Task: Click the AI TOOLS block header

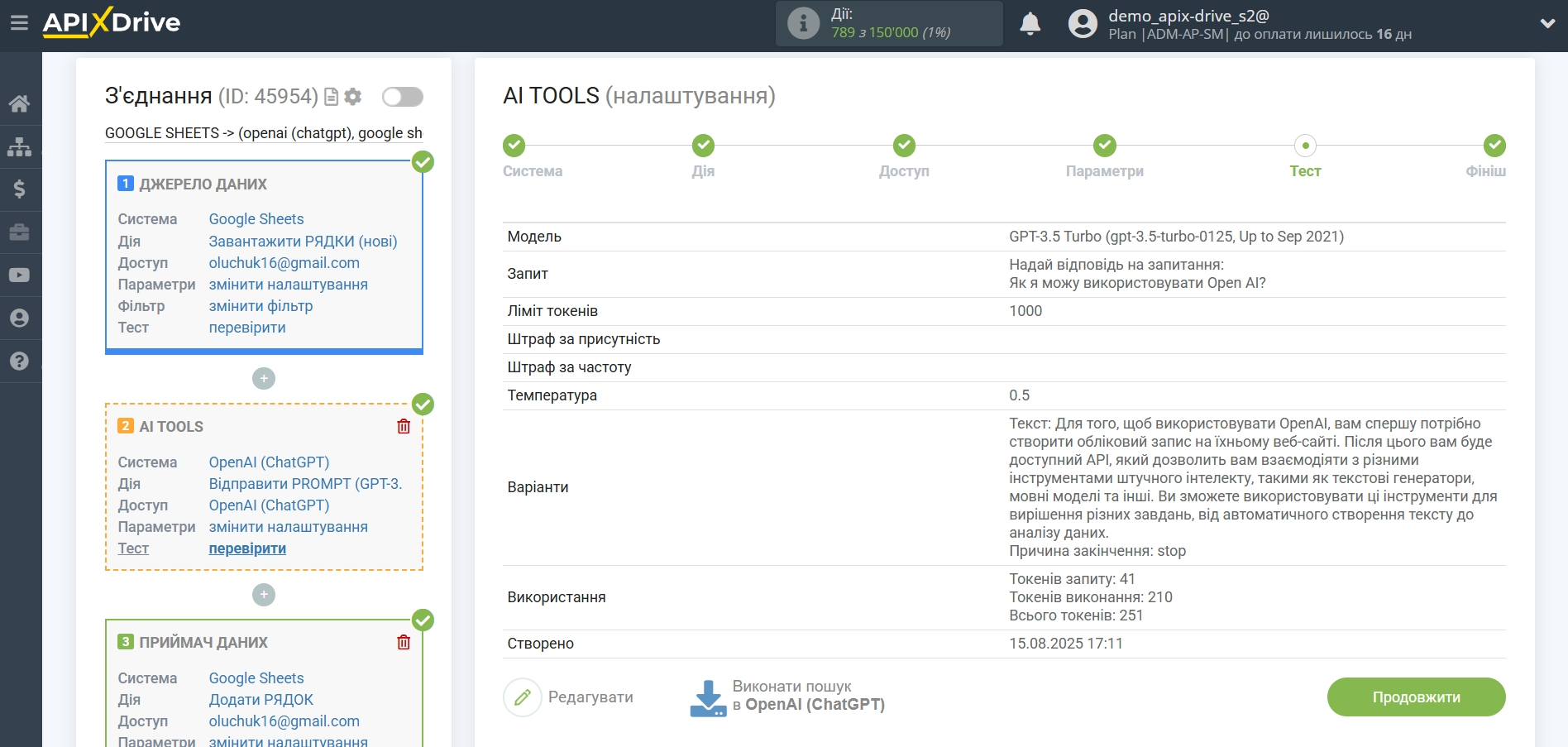Action: [170, 426]
